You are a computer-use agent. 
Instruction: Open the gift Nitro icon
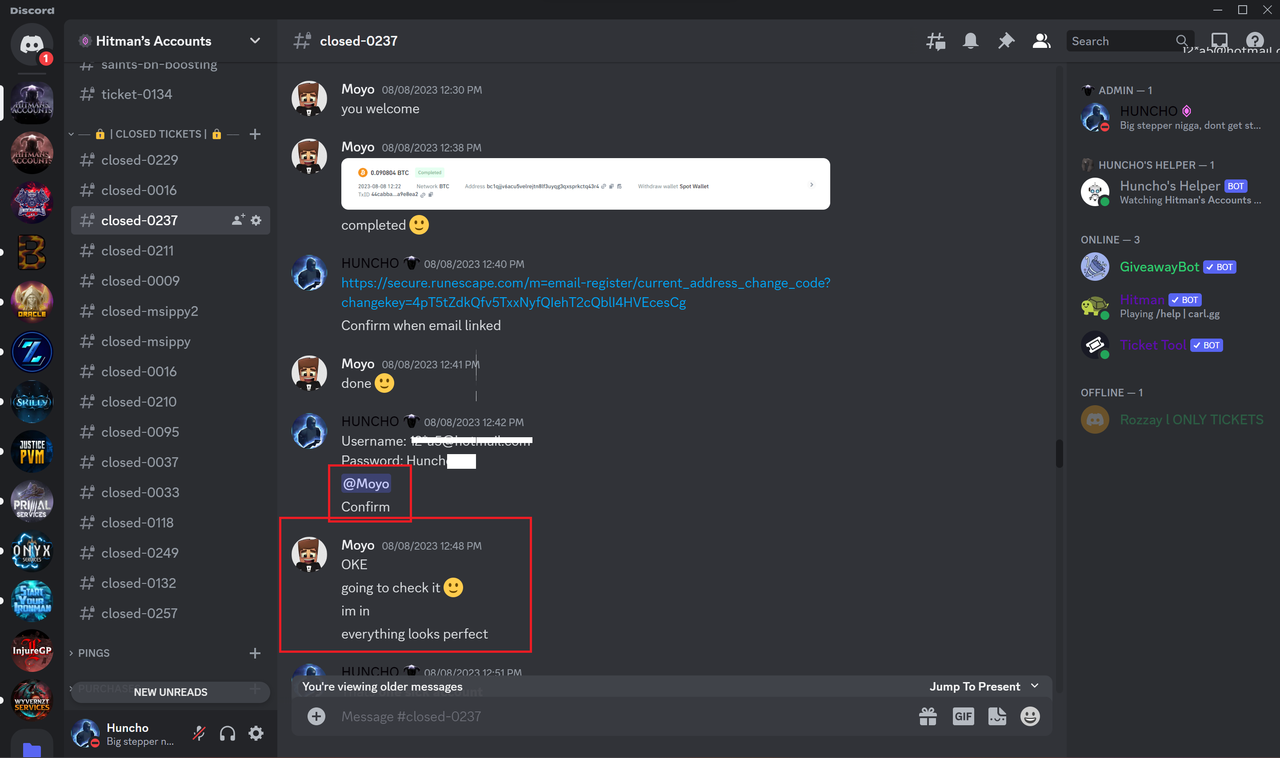[x=928, y=716]
